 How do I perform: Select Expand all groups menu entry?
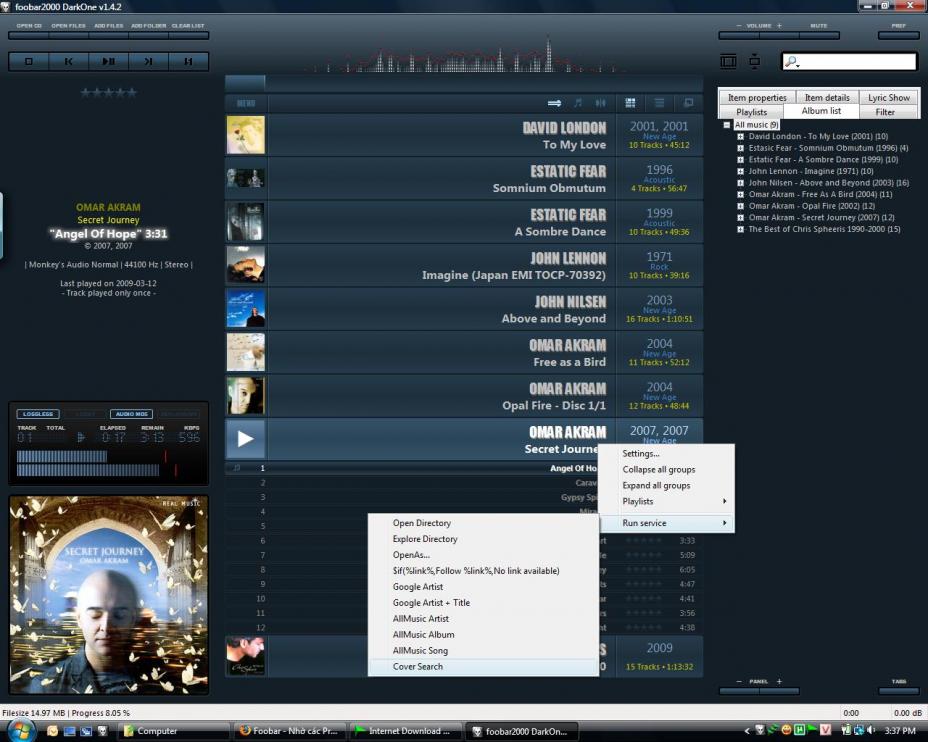667,485
